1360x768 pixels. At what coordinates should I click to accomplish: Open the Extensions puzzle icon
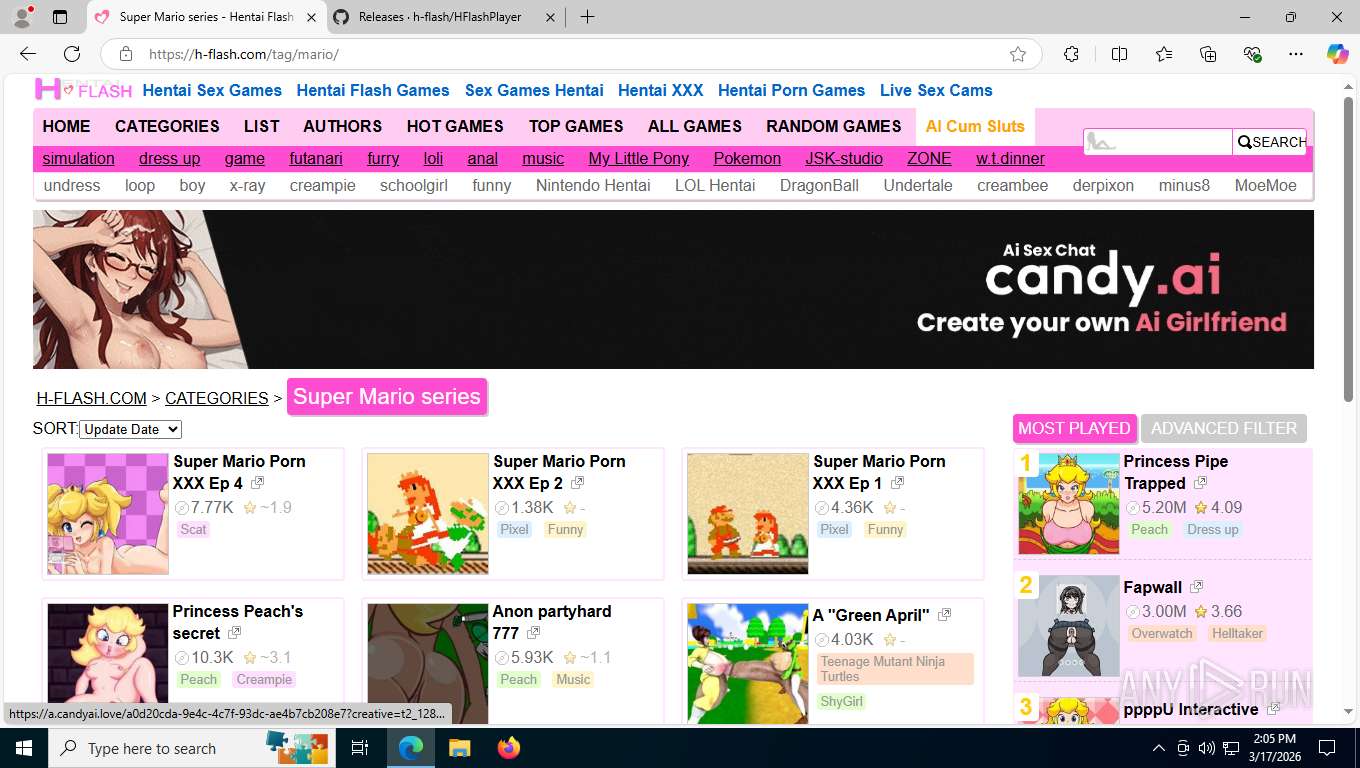pyautogui.click(x=1071, y=54)
